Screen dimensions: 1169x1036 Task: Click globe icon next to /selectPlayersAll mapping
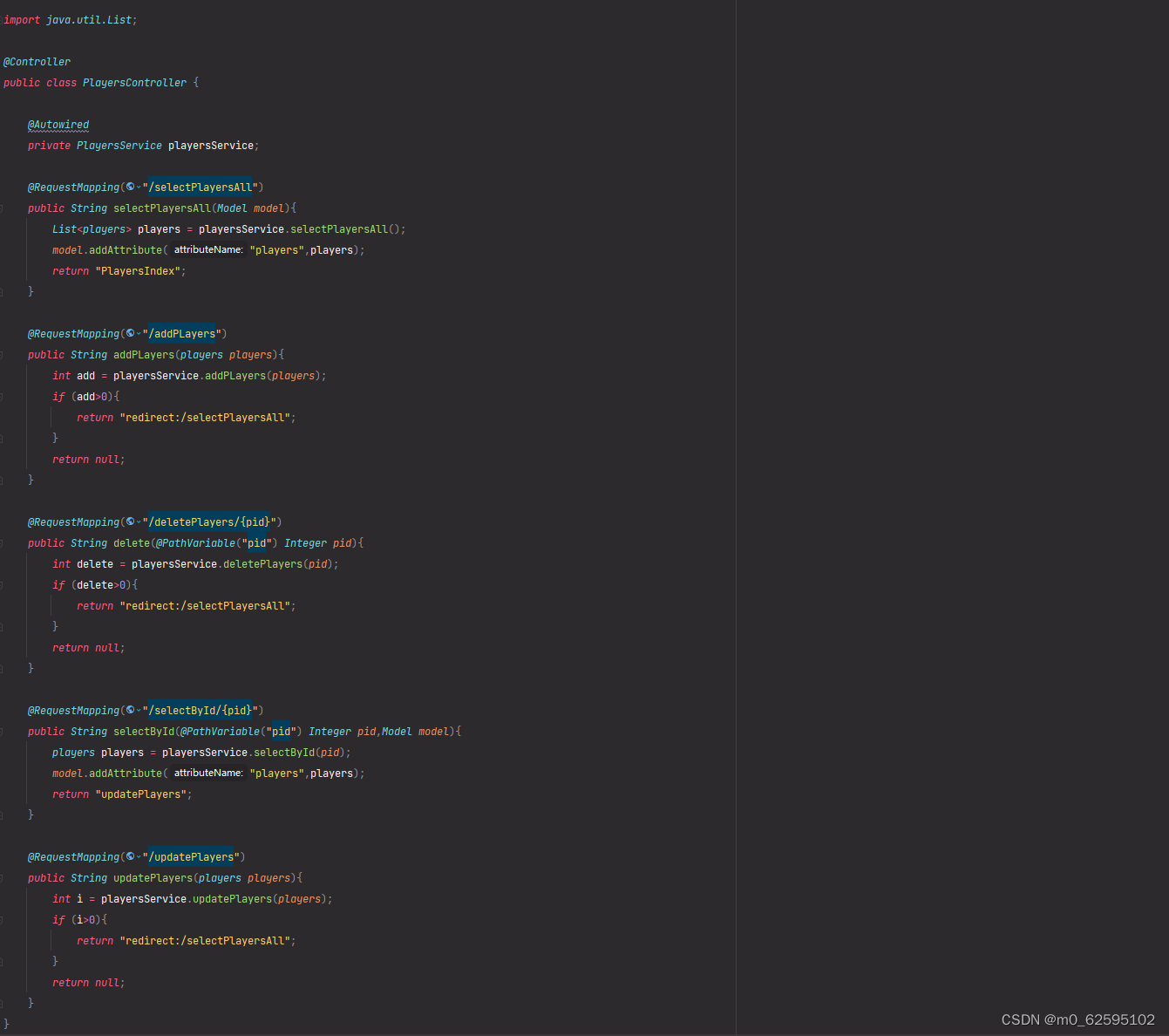128,187
